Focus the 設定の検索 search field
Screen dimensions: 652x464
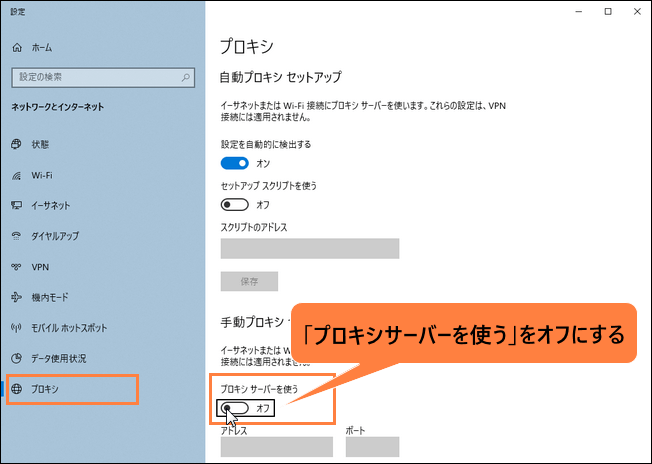(103, 77)
